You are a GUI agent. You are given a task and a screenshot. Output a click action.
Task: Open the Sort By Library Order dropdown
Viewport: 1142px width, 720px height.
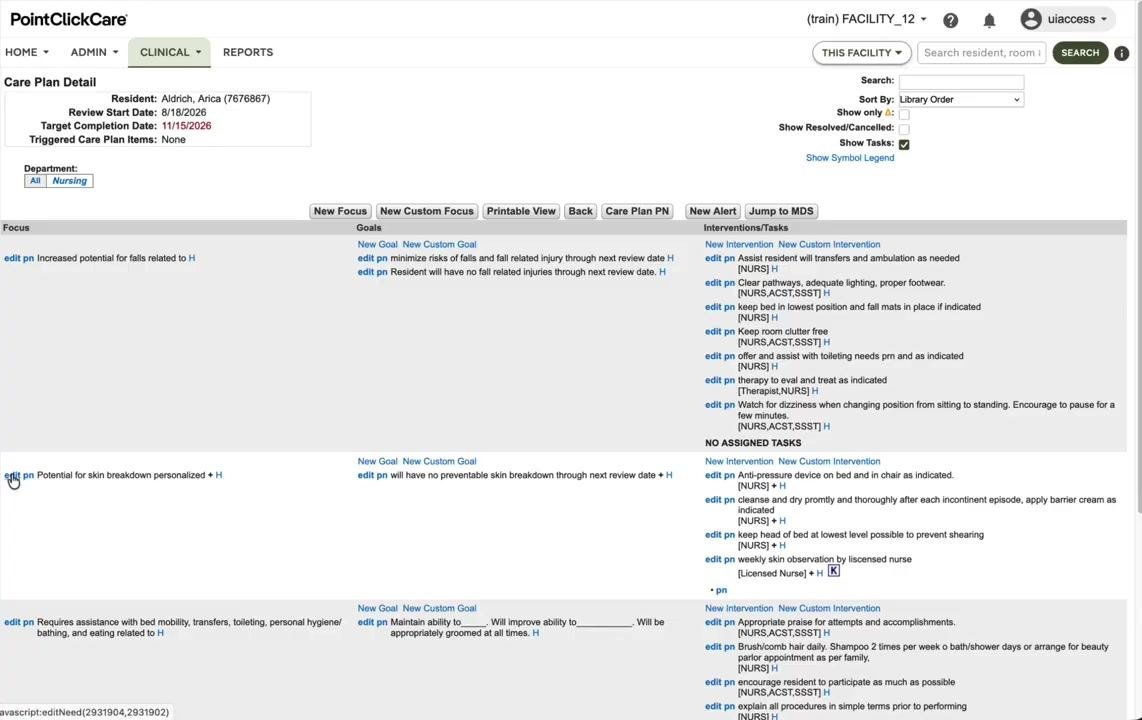tap(961, 100)
